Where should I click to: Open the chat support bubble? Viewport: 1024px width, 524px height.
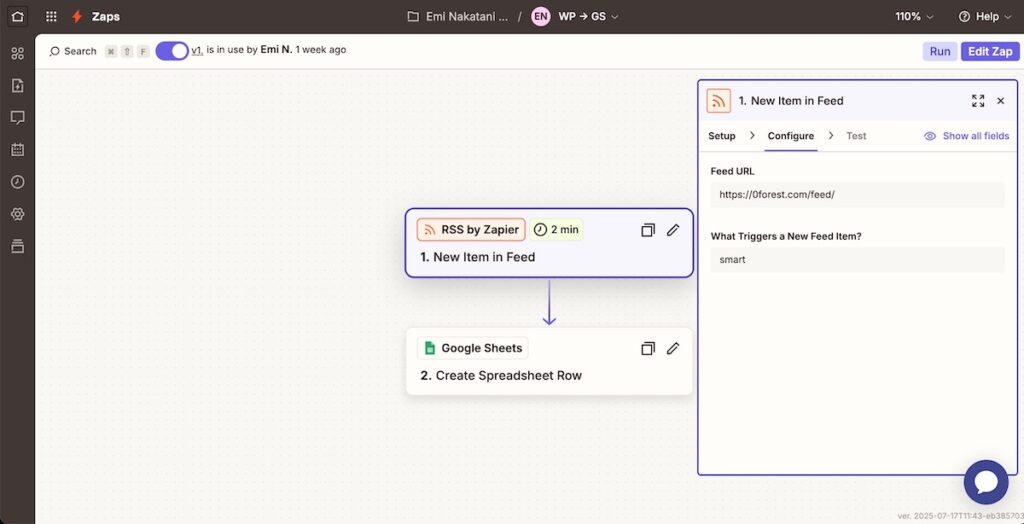[x=985, y=482]
